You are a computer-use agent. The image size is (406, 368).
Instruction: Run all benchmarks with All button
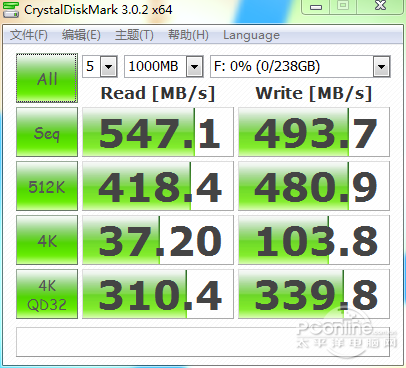[47, 78]
